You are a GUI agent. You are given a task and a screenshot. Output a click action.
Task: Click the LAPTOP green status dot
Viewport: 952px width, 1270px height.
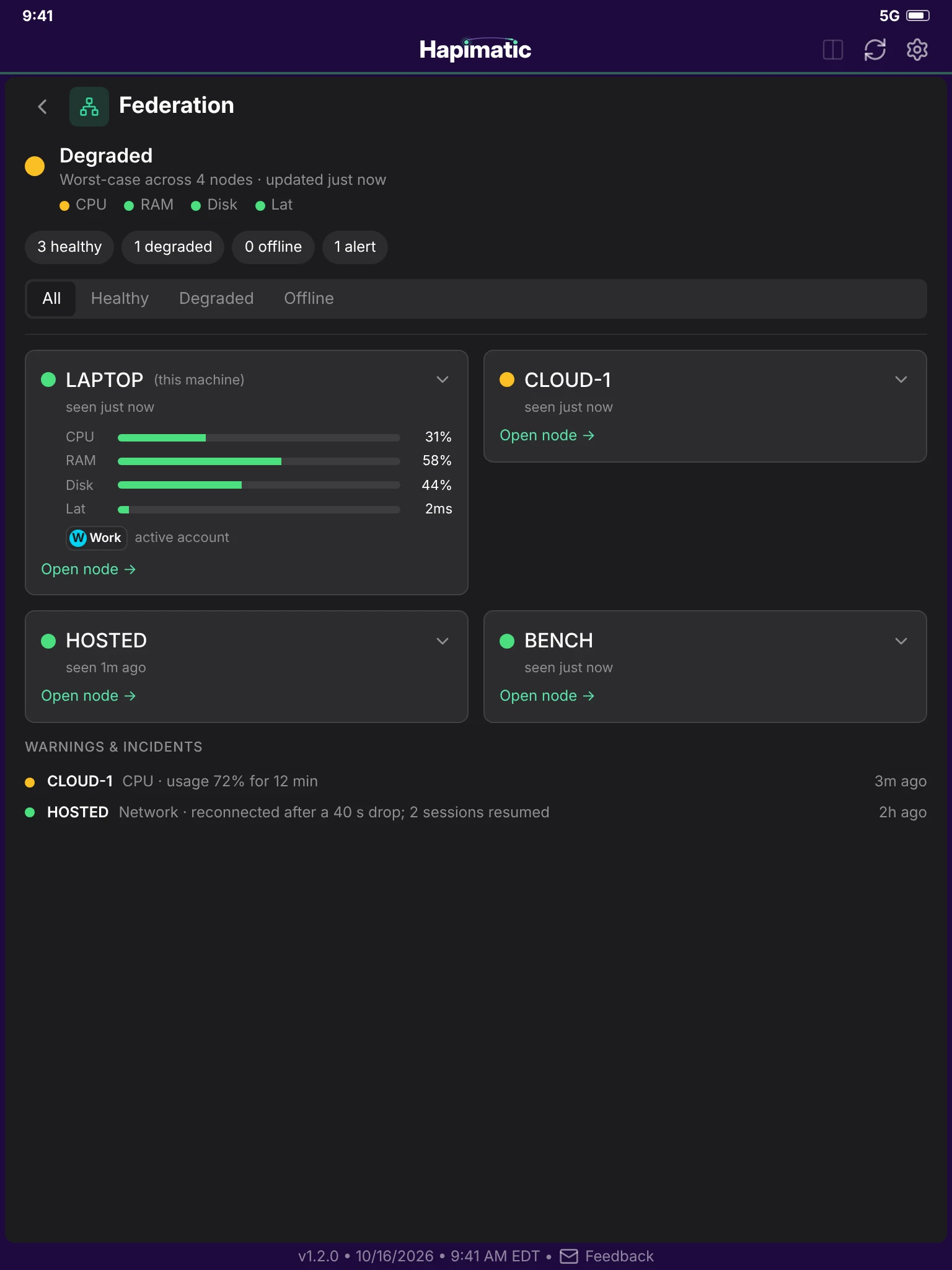coord(48,380)
